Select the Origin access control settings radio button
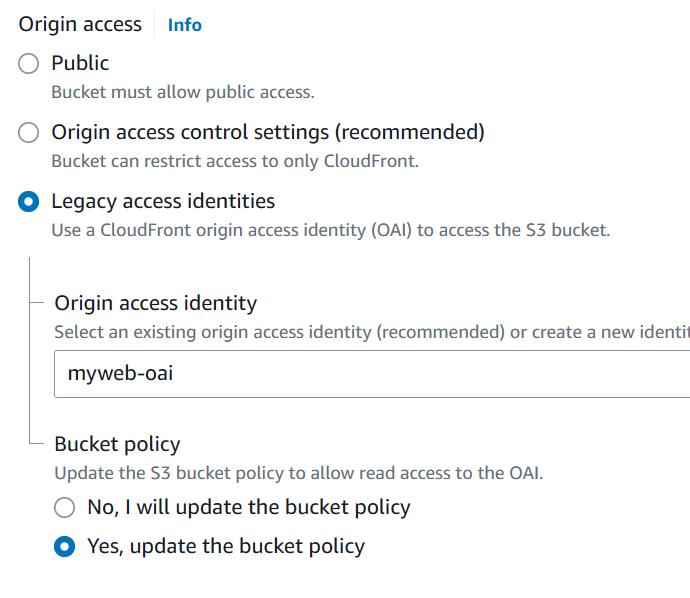This screenshot has width=690, height=598. click(x=30, y=133)
